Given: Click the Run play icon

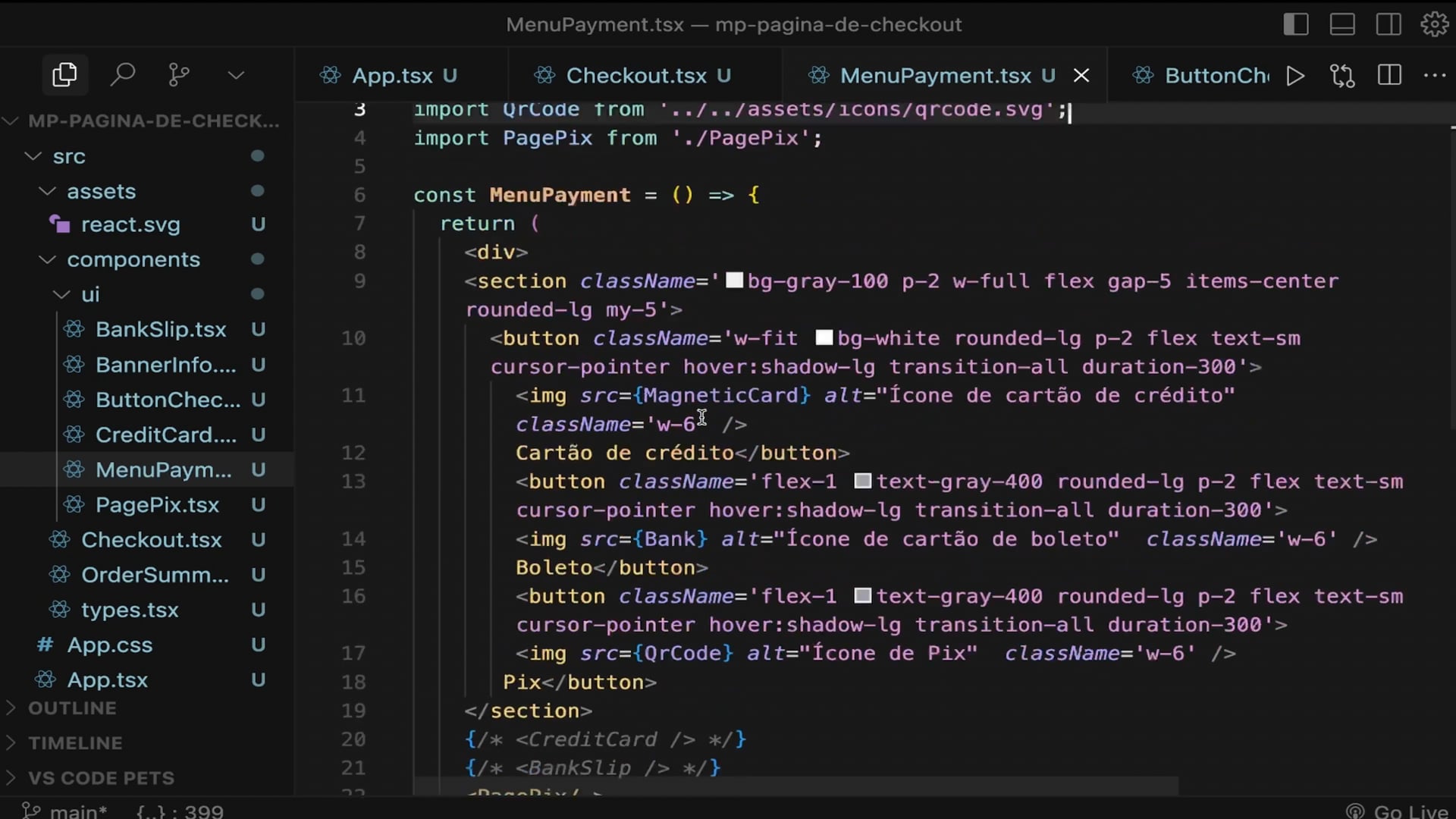Looking at the screenshot, I should point(1296,76).
